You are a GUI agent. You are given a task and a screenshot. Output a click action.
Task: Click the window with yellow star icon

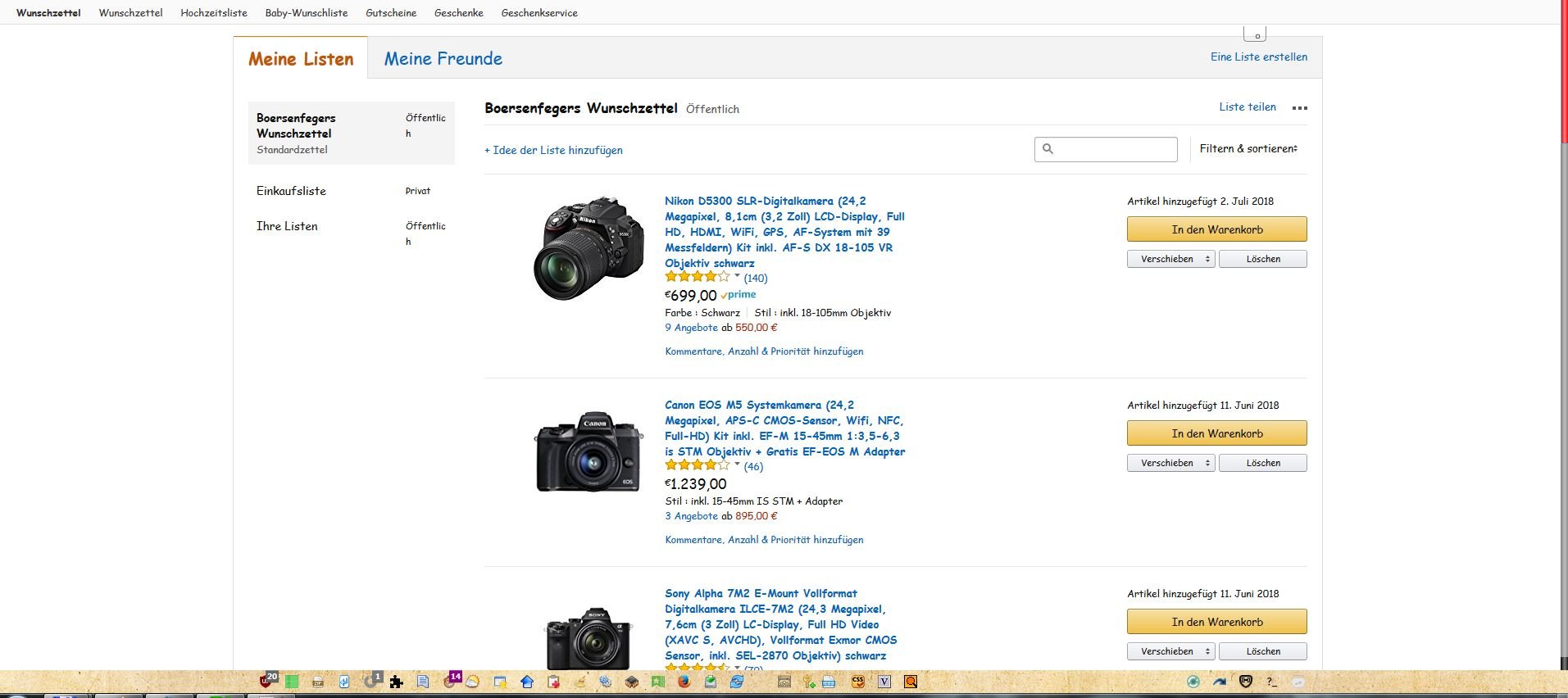500,682
